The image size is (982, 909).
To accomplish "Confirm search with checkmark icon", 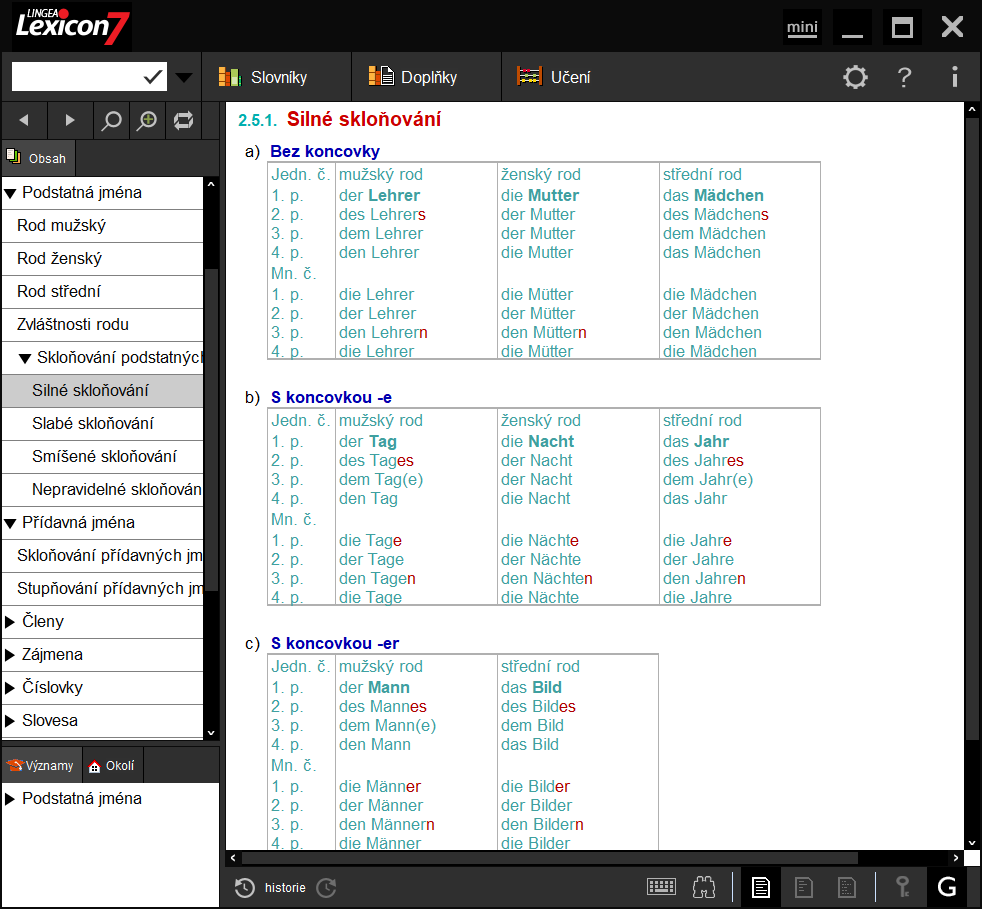I will tap(153, 77).
